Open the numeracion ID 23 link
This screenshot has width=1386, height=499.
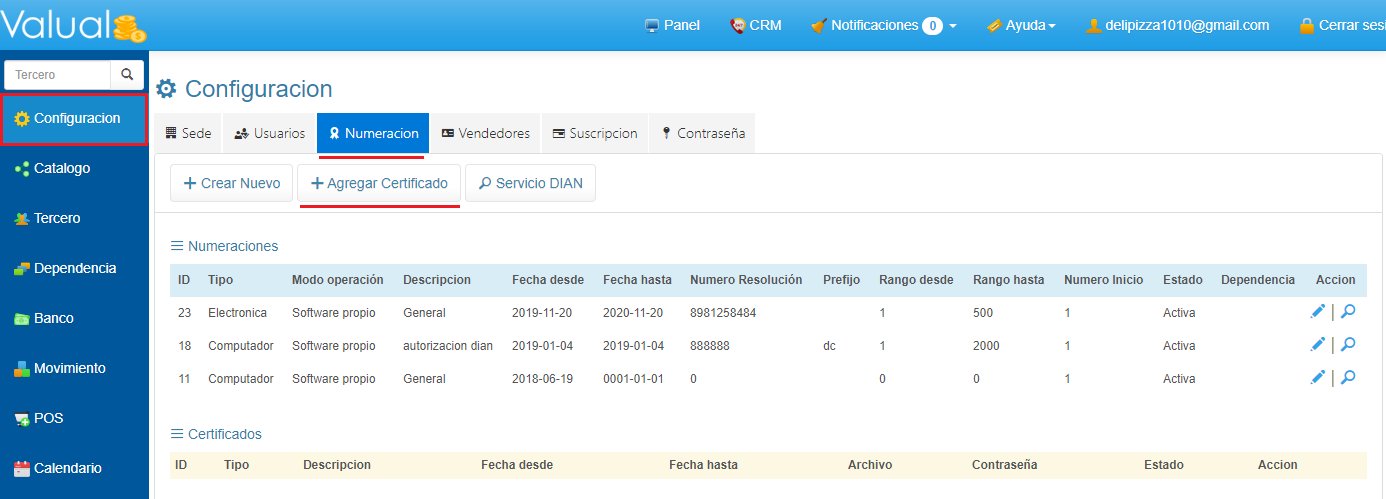tap(184, 313)
